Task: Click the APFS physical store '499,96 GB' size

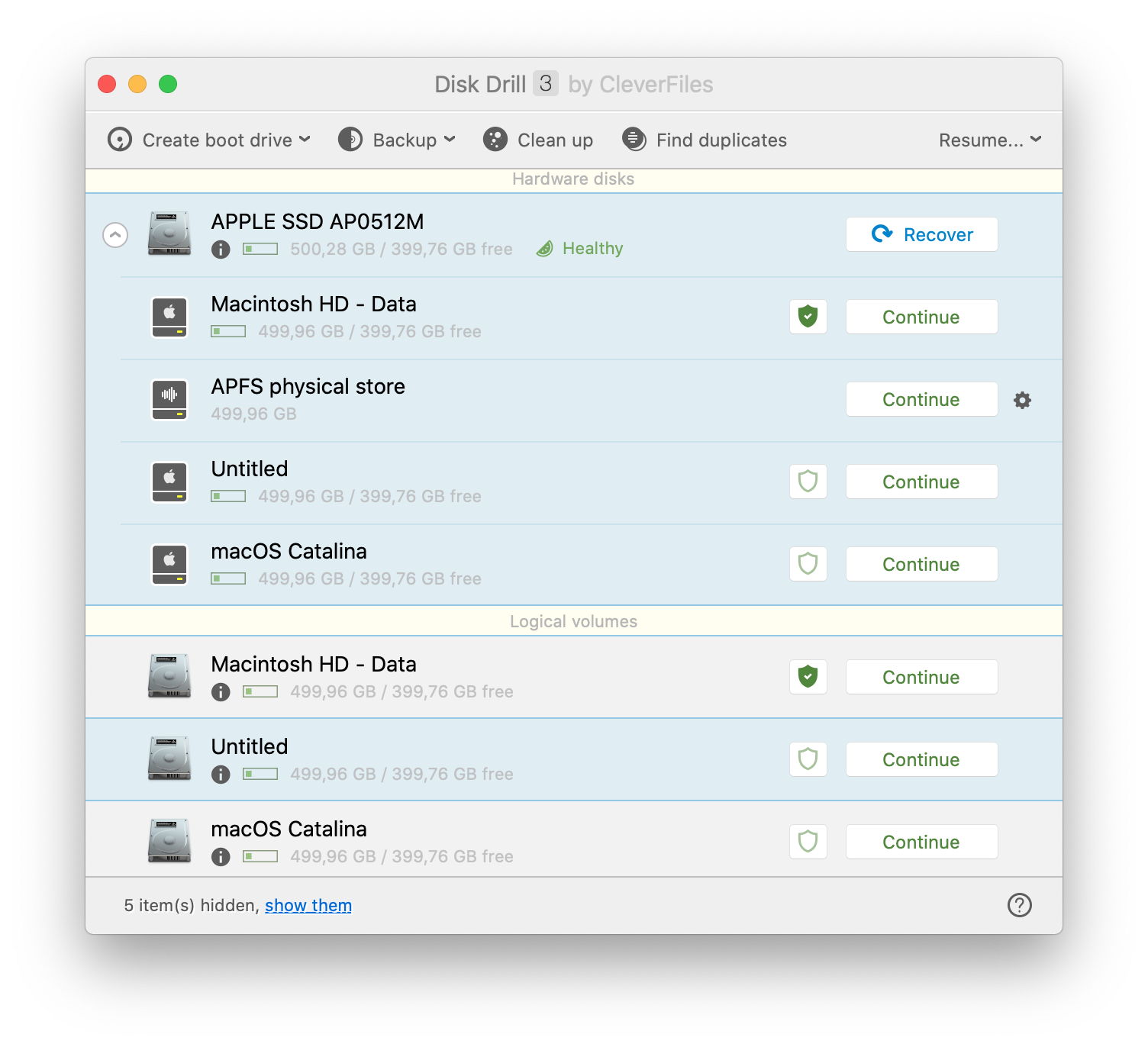Action: (x=254, y=414)
